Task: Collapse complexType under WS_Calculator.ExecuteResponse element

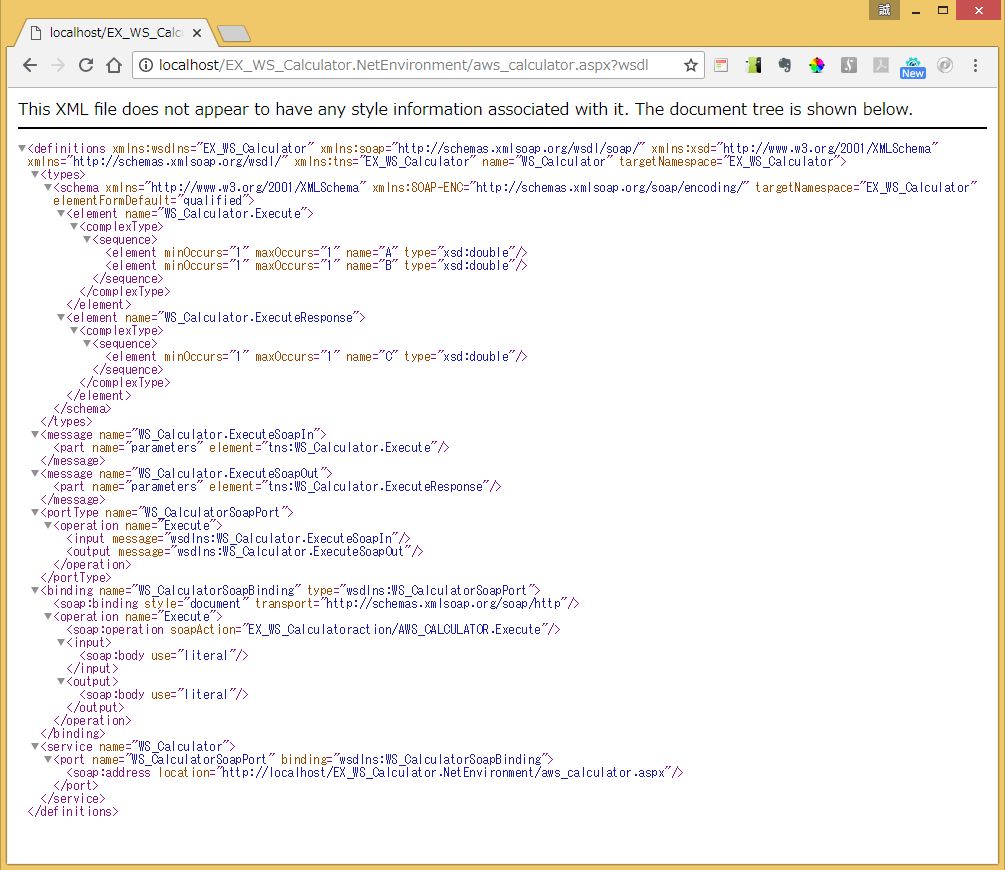Action: pyautogui.click(x=74, y=330)
